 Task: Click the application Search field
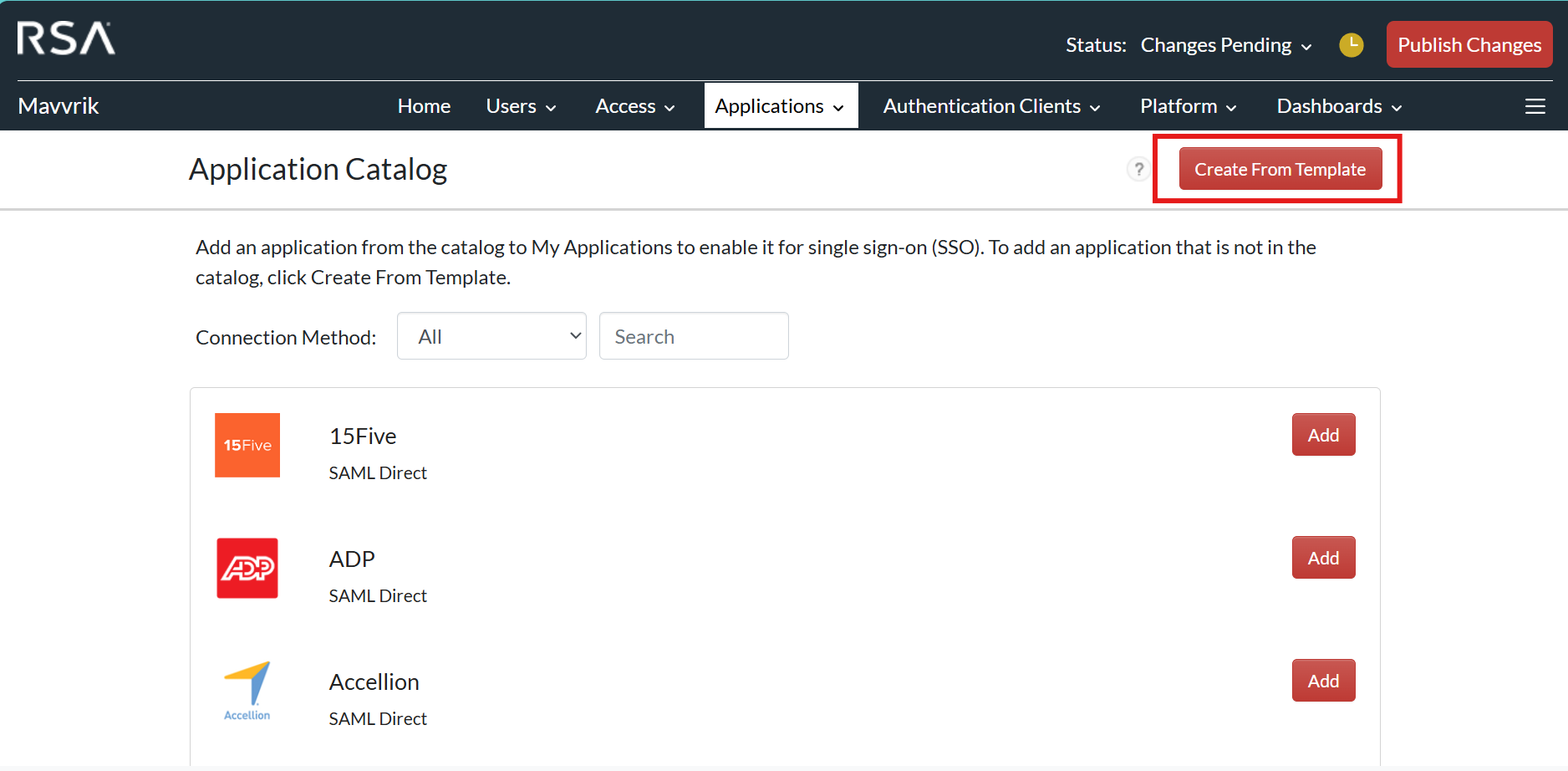[x=694, y=336]
